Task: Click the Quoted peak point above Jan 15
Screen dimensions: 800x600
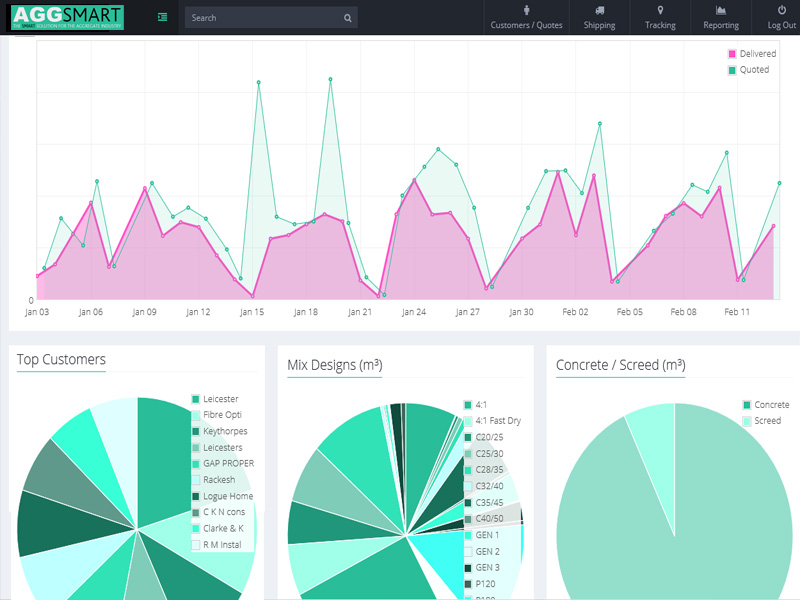Action: [x=259, y=82]
